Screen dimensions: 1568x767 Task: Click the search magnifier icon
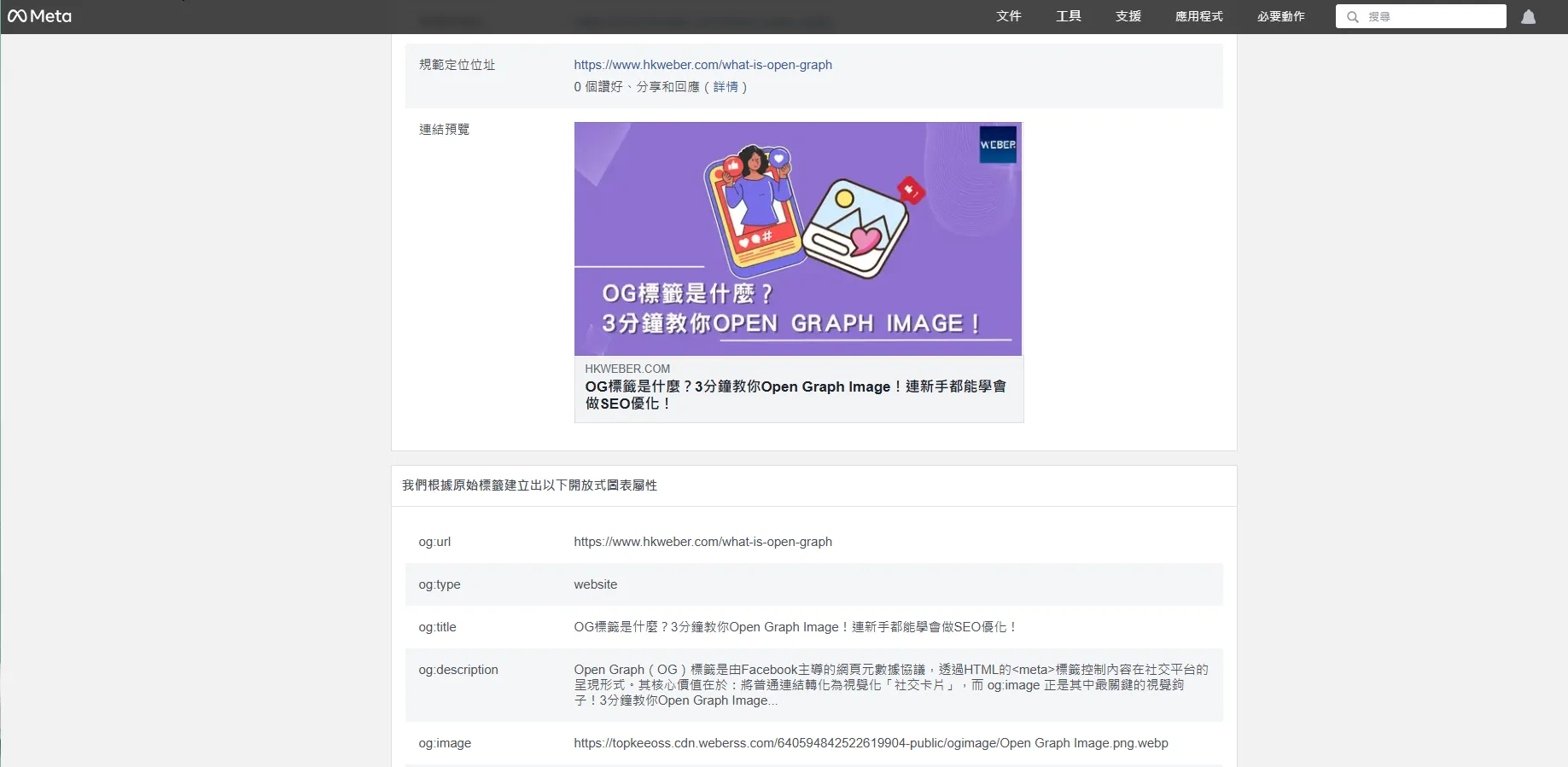click(x=1353, y=17)
